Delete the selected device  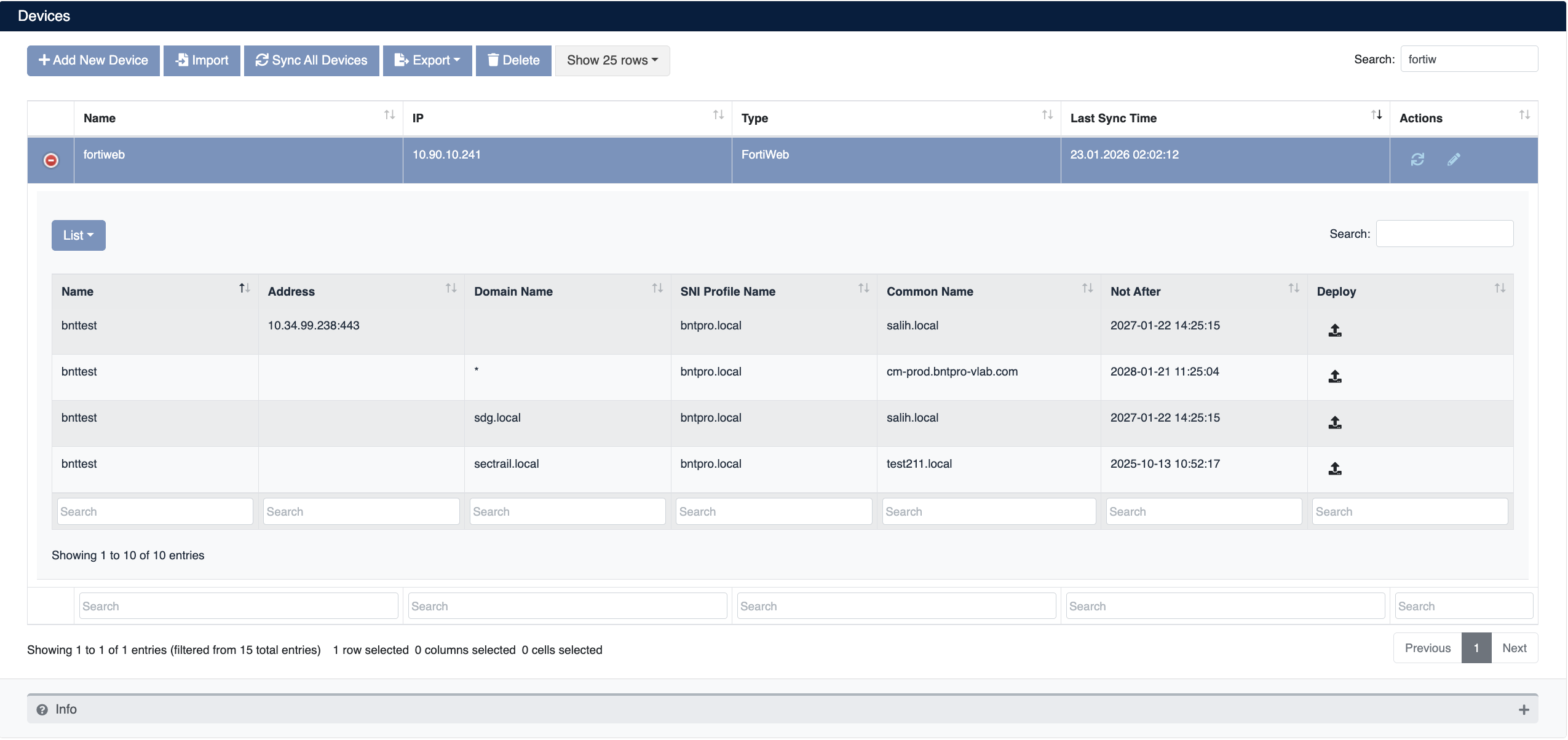[513, 61]
